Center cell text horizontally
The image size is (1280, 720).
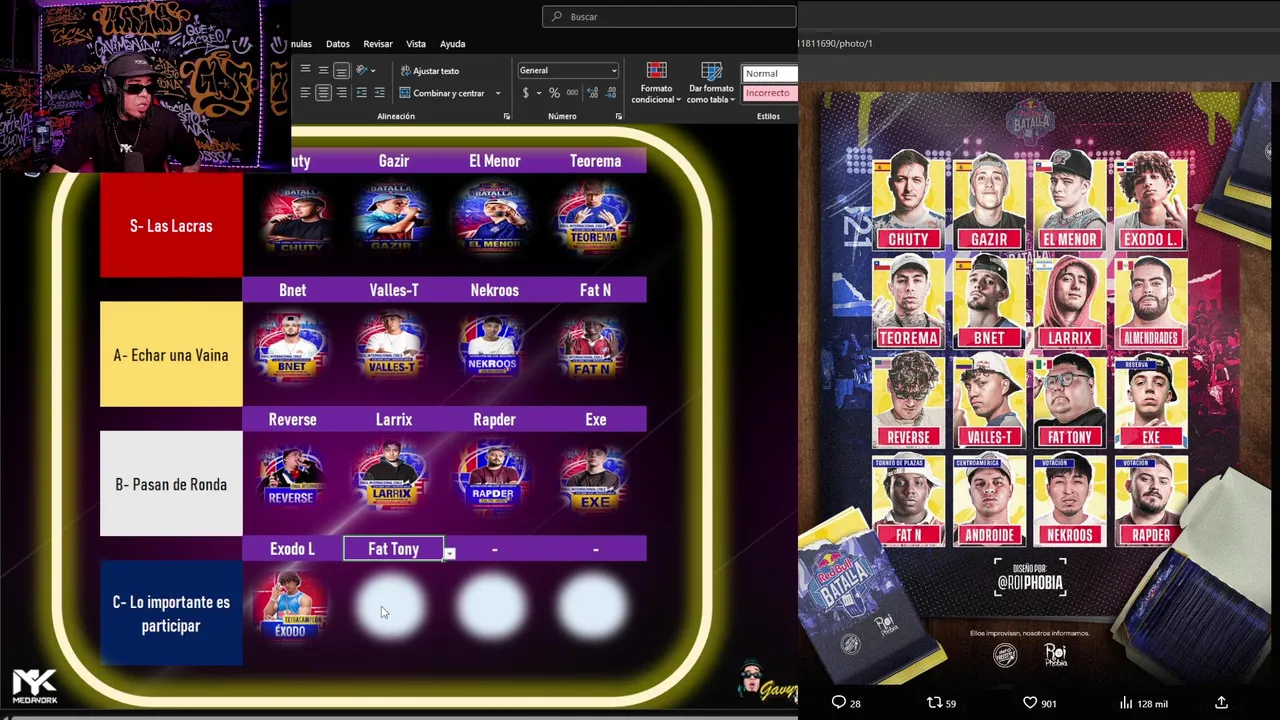[x=323, y=92]
